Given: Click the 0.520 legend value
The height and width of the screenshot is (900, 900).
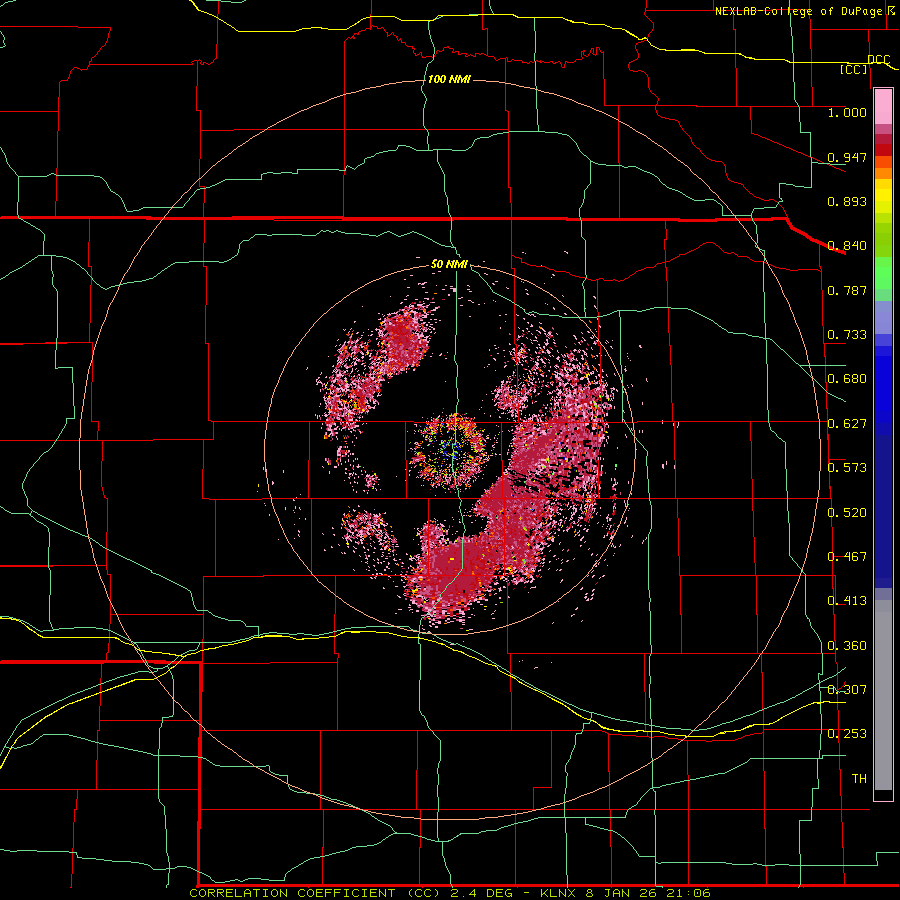Looking at the screenshot, I should coord(847,513).
